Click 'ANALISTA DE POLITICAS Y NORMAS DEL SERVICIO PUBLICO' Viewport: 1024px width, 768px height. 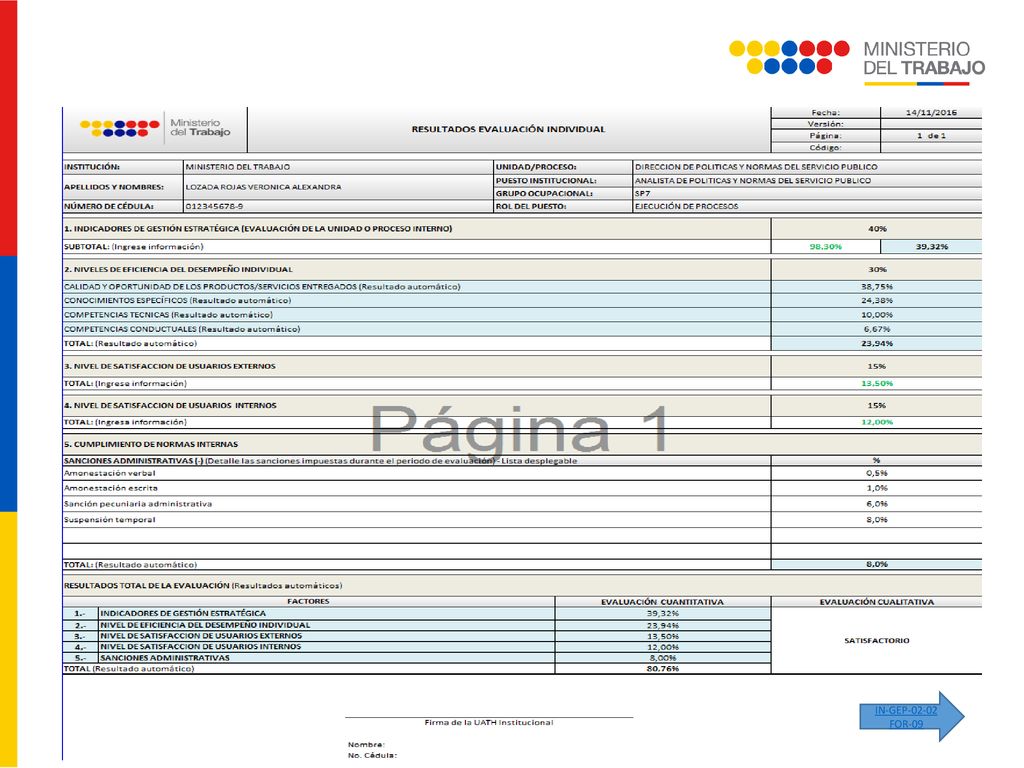coord(753,180)
